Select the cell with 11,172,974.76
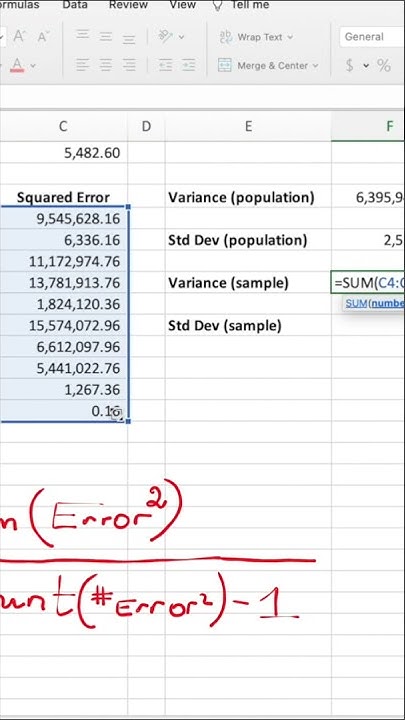Screen dimensions: 405x720 [x=63, y=261]
